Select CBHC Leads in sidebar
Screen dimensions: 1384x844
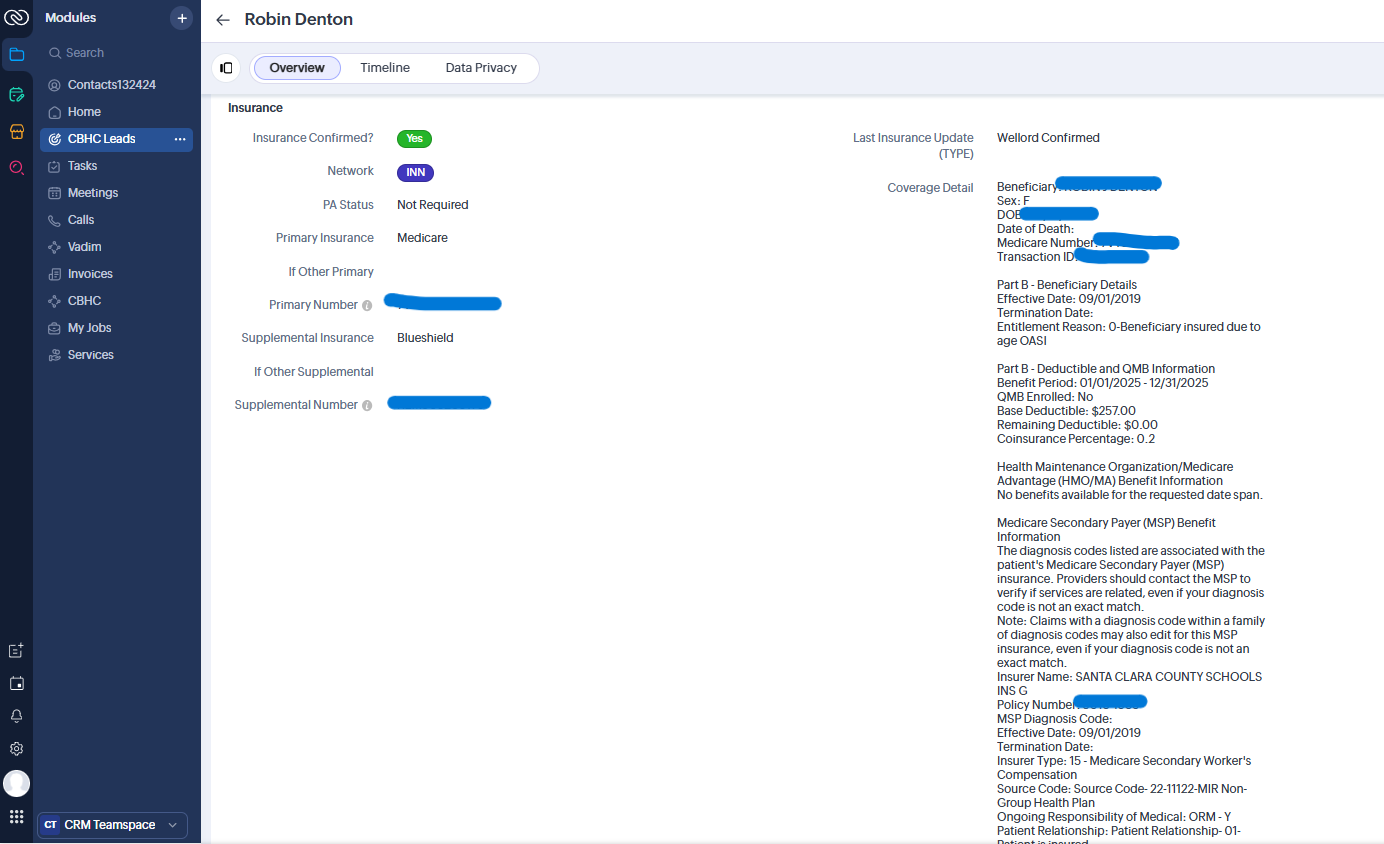[104, 139]
